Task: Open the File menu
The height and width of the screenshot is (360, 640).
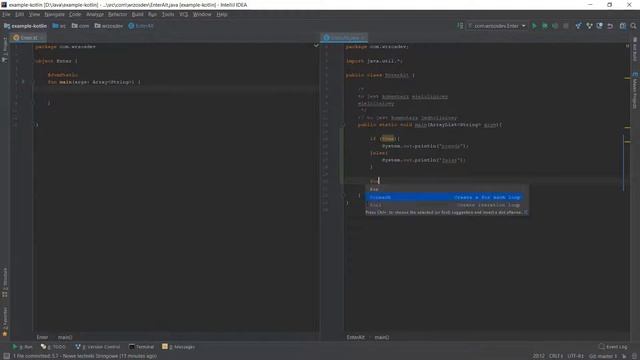Action: (6, 14)
